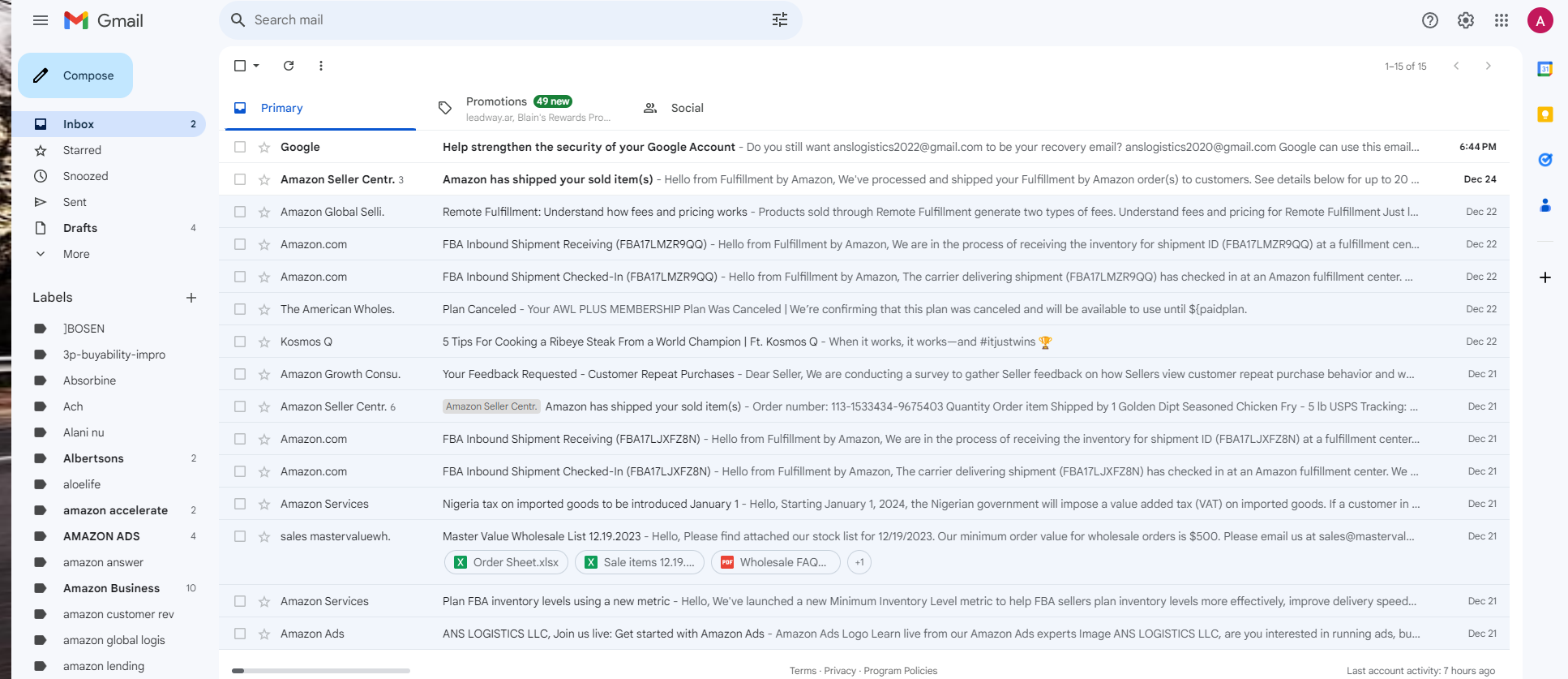The height and width of the screenshot is (679, 1568).
Task: Create a new label with plus icon
Action: 191,298
